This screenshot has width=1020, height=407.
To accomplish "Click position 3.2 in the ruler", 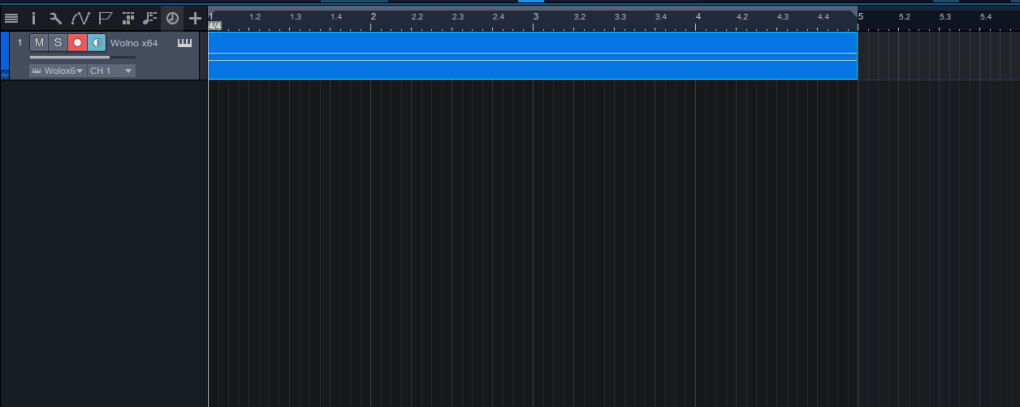I will click(580, 17).
